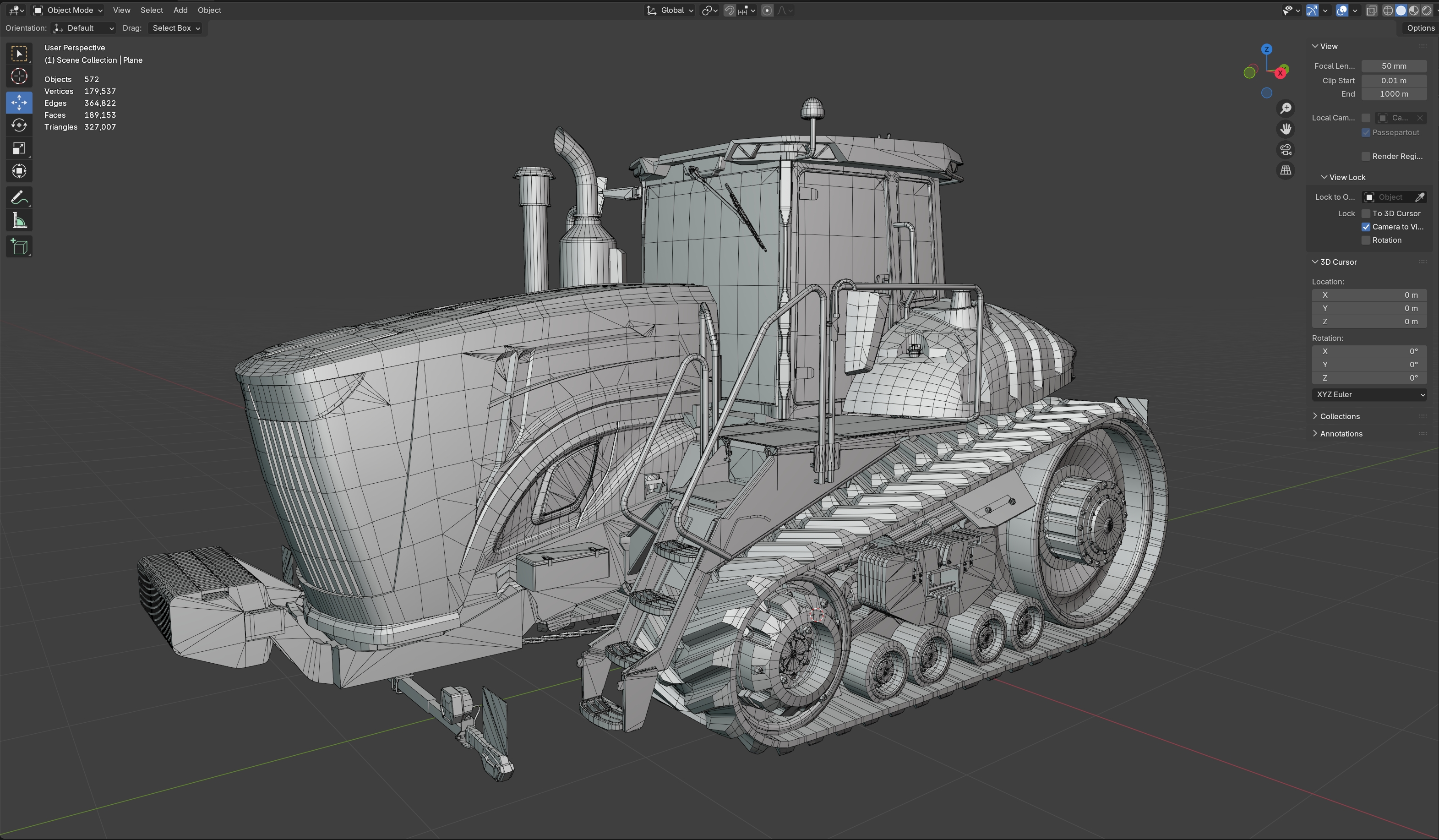Enable Lock To 3D Cursor checkbox

(x=1366, y=213)
